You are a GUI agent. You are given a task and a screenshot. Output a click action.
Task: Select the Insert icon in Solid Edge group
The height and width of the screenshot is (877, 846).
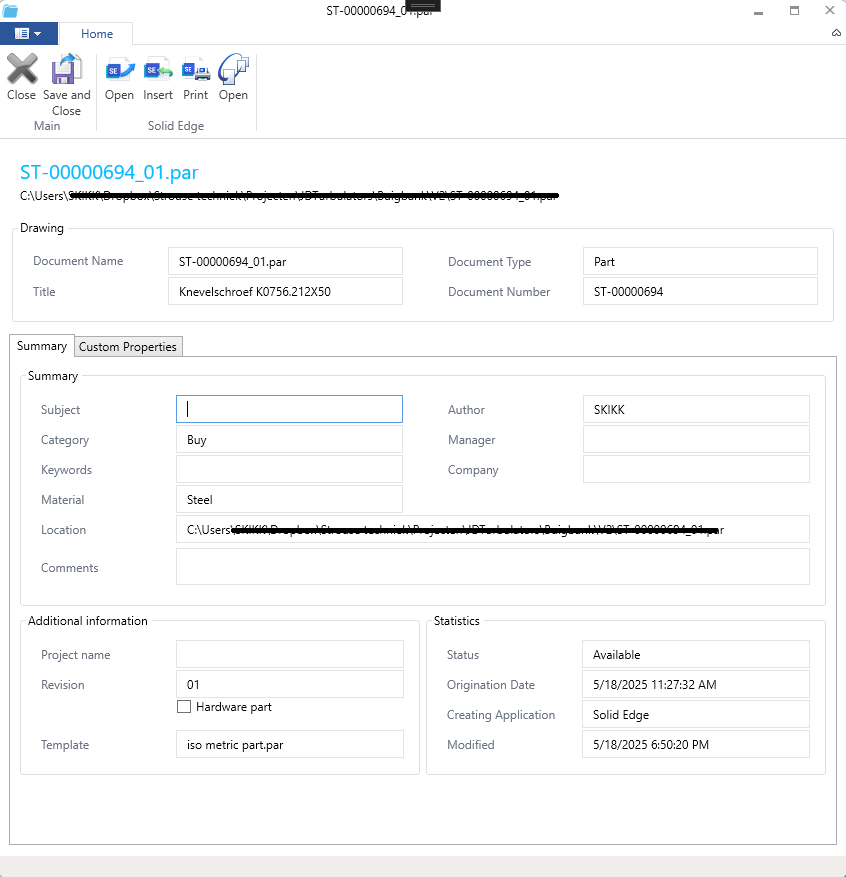click(x=157, y=72)
